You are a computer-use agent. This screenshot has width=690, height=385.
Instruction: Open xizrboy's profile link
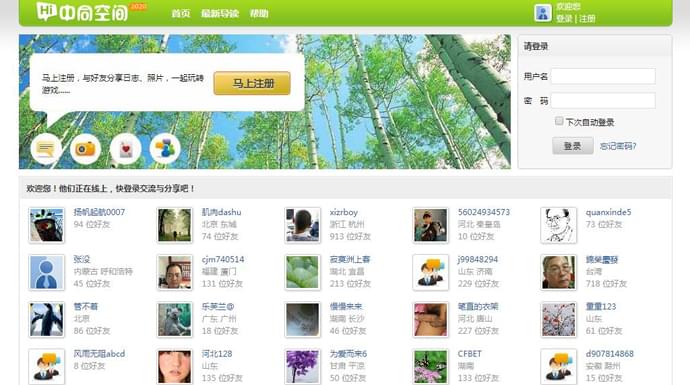click(x=344, y=212)
